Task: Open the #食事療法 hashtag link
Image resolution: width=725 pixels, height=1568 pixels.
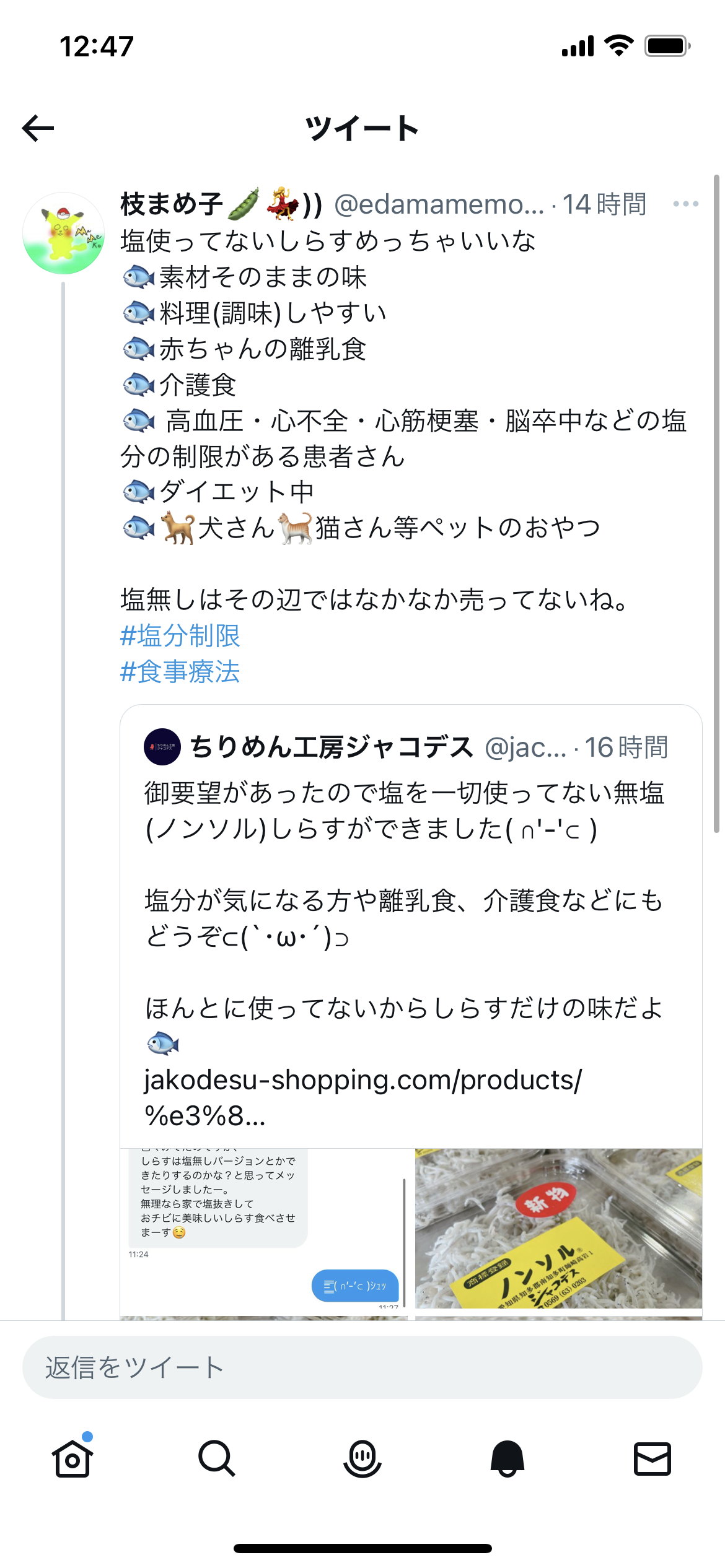Action: 180,671
